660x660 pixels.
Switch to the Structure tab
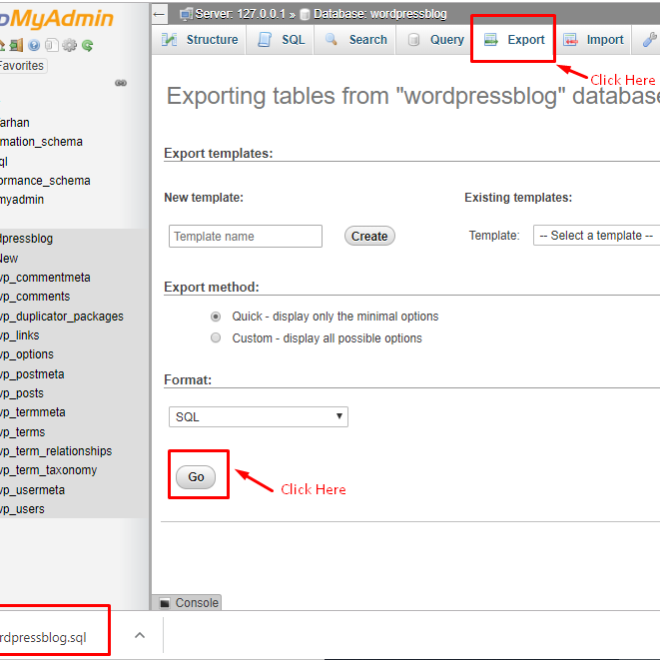point(199,40)
